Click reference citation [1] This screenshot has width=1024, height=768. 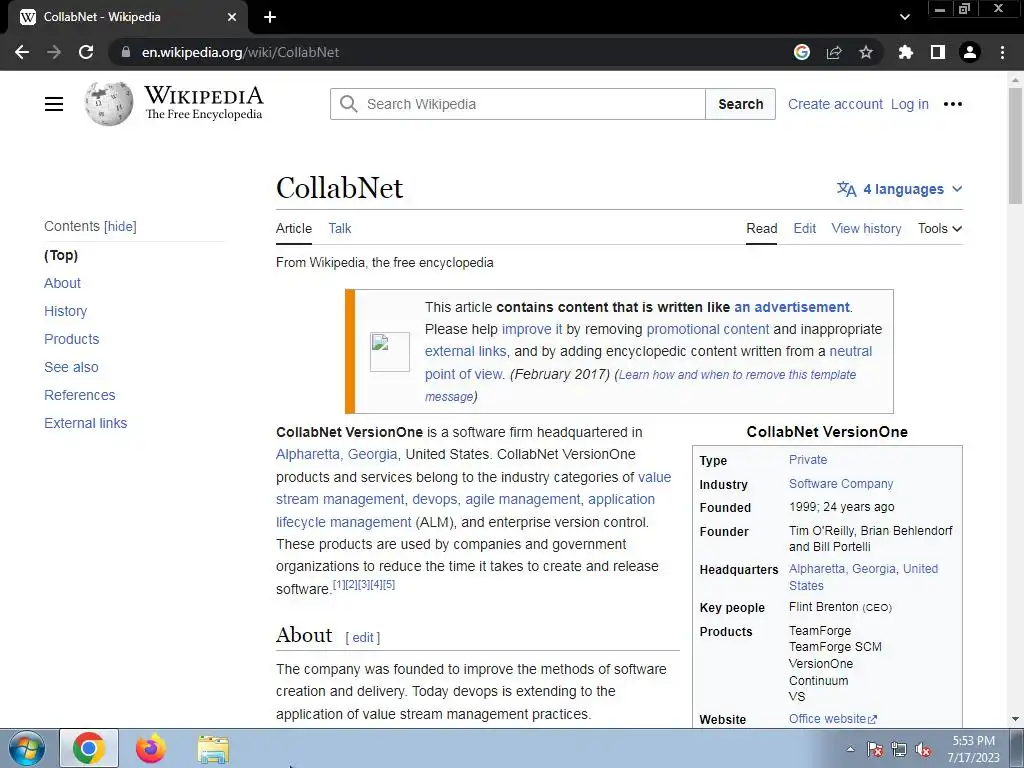(339, 584)
